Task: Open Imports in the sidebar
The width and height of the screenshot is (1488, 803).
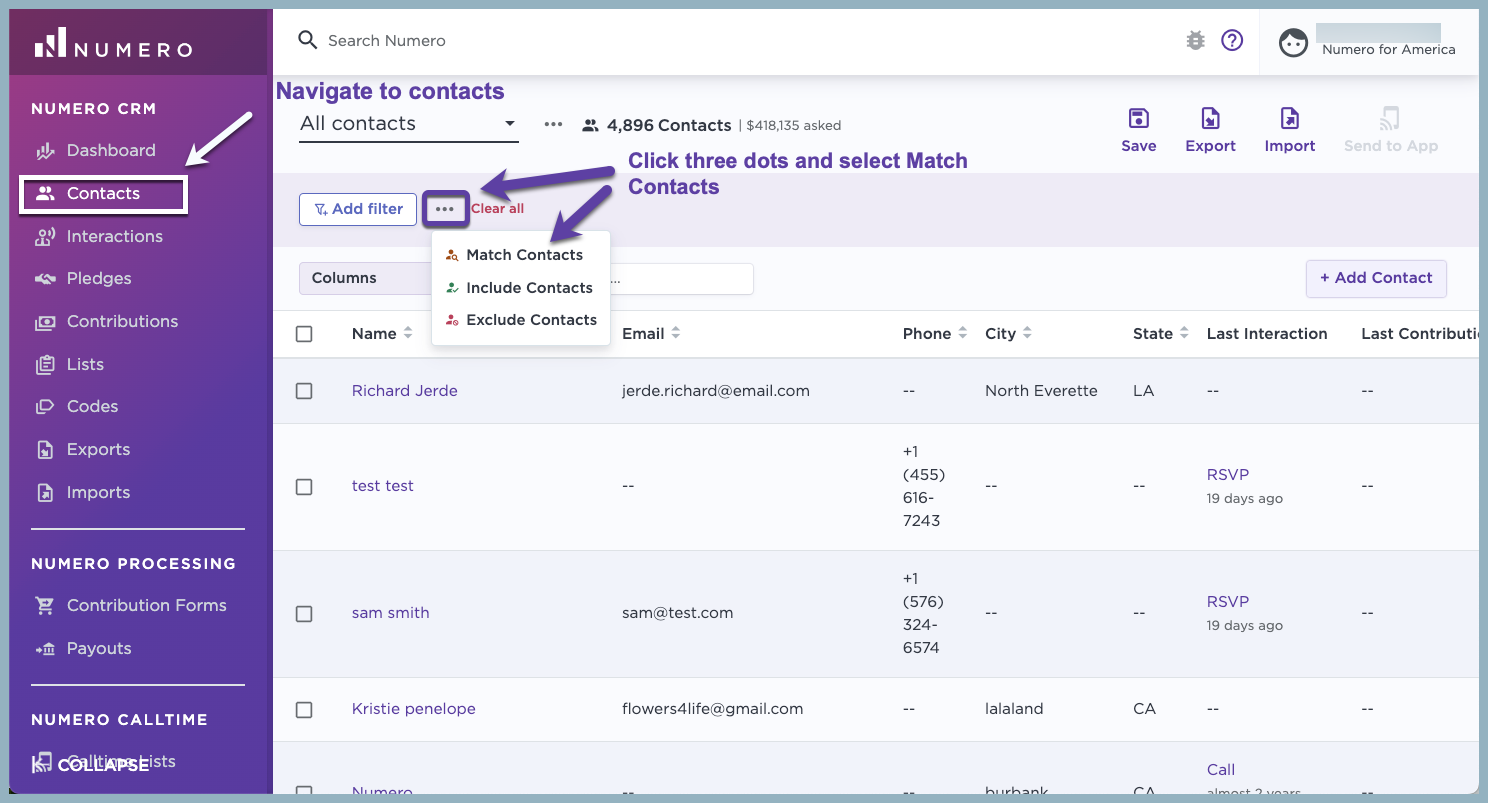Action: 82,493
